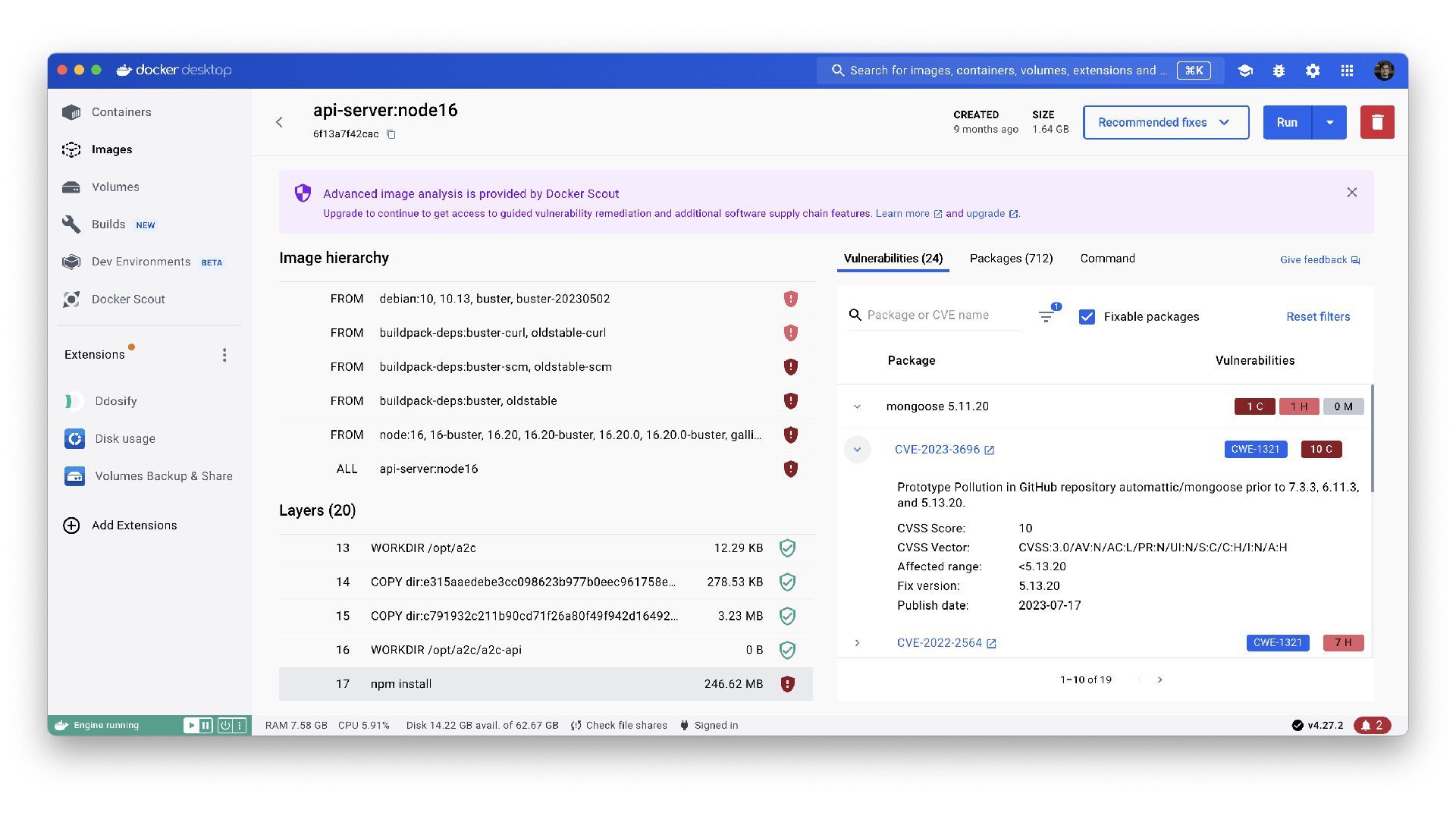Viewport: 1456px width, 819px height.
Task: Click Check file shares in status bar
Action: (x=619, y=726)
